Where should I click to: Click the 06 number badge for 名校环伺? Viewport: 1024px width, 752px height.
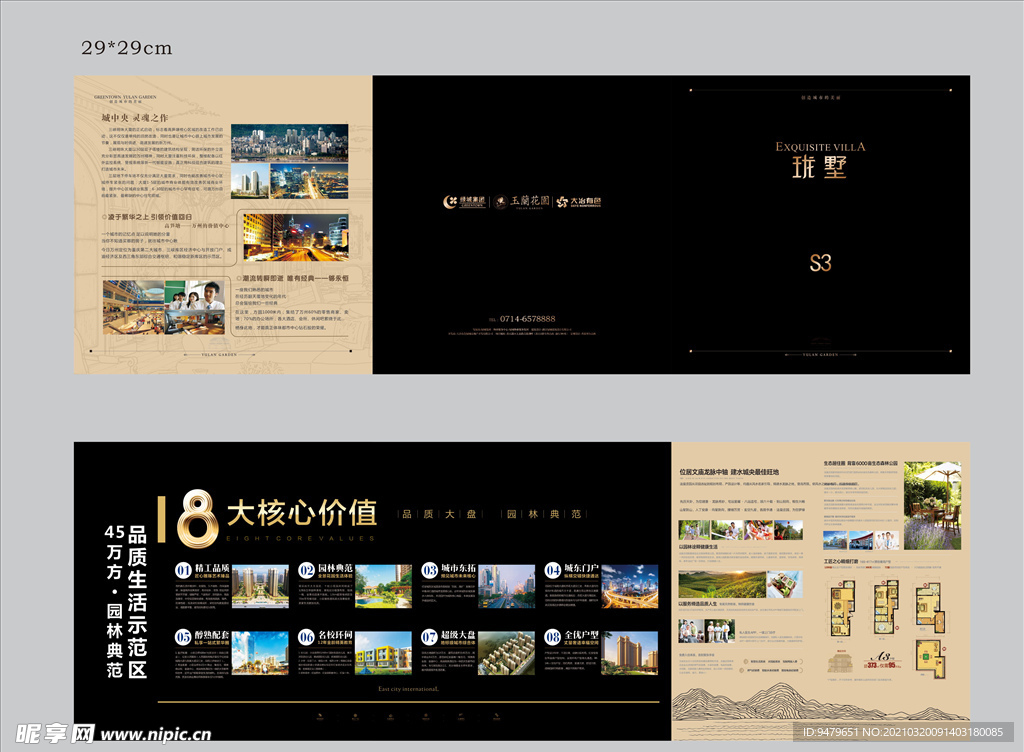(x=307, y=637)
